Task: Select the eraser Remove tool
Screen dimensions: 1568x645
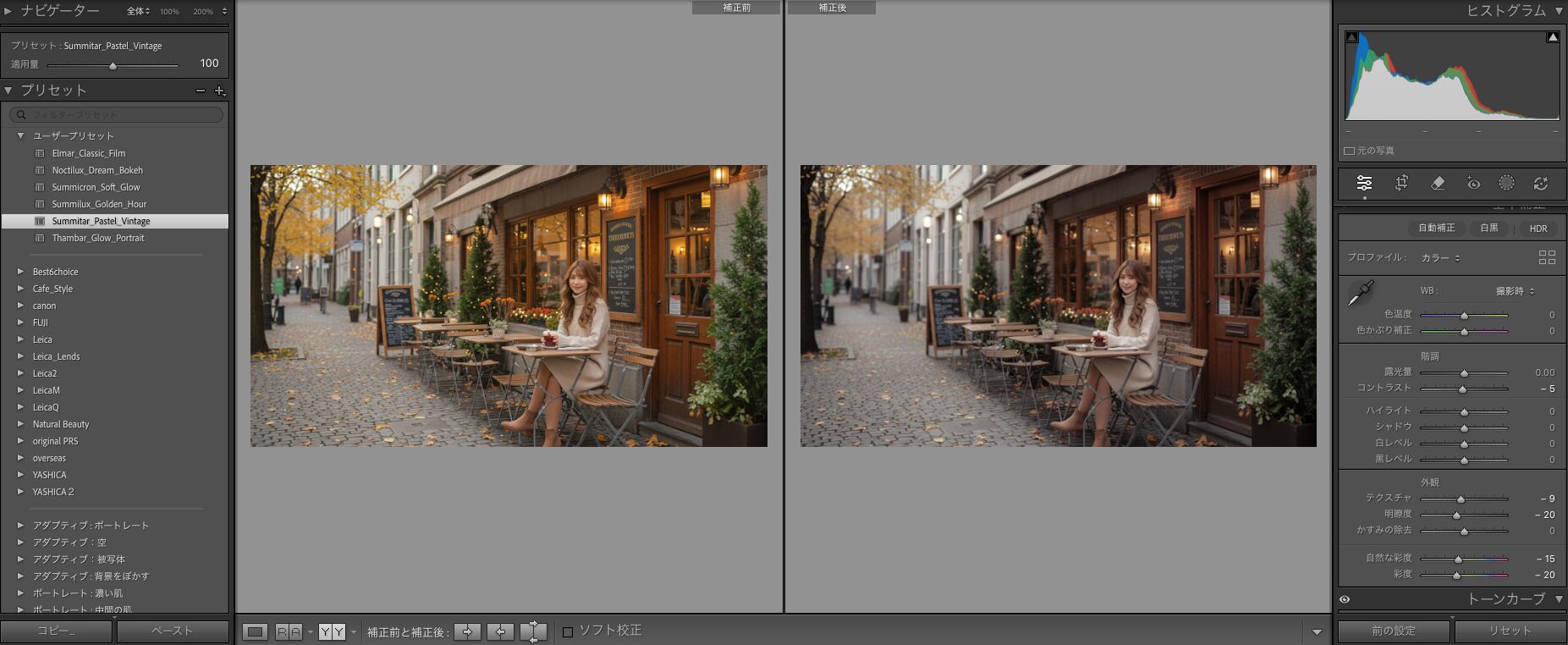Action: [1437, 183]
